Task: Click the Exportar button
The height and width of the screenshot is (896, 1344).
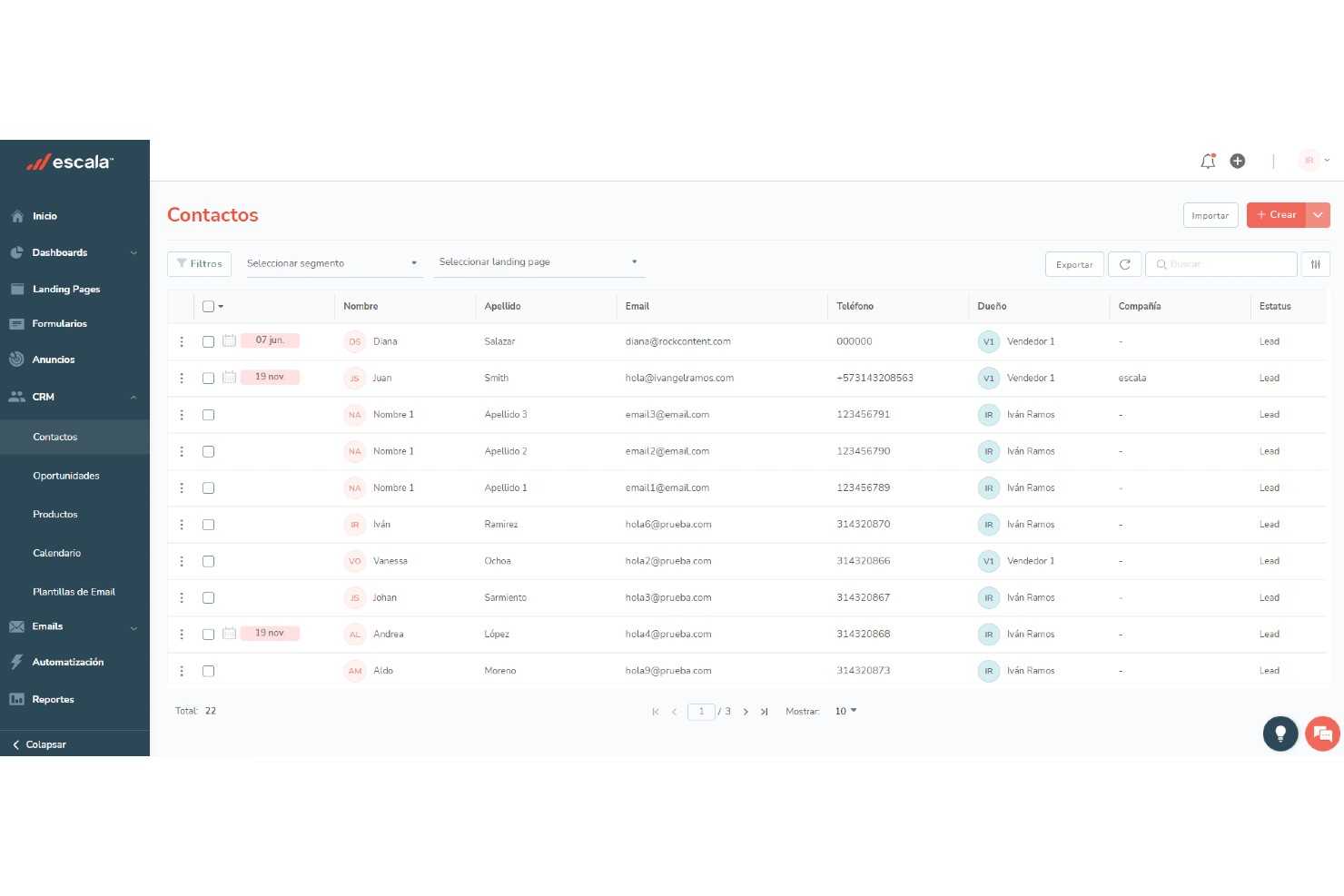Action: coord(1073,264)
